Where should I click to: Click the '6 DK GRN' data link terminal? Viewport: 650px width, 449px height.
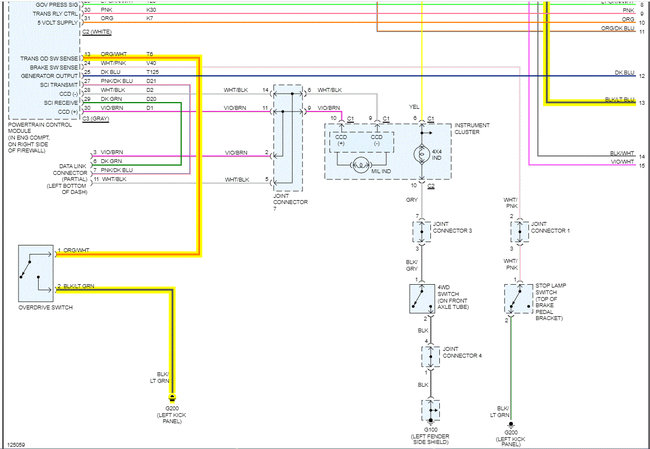tap(107, 161)
